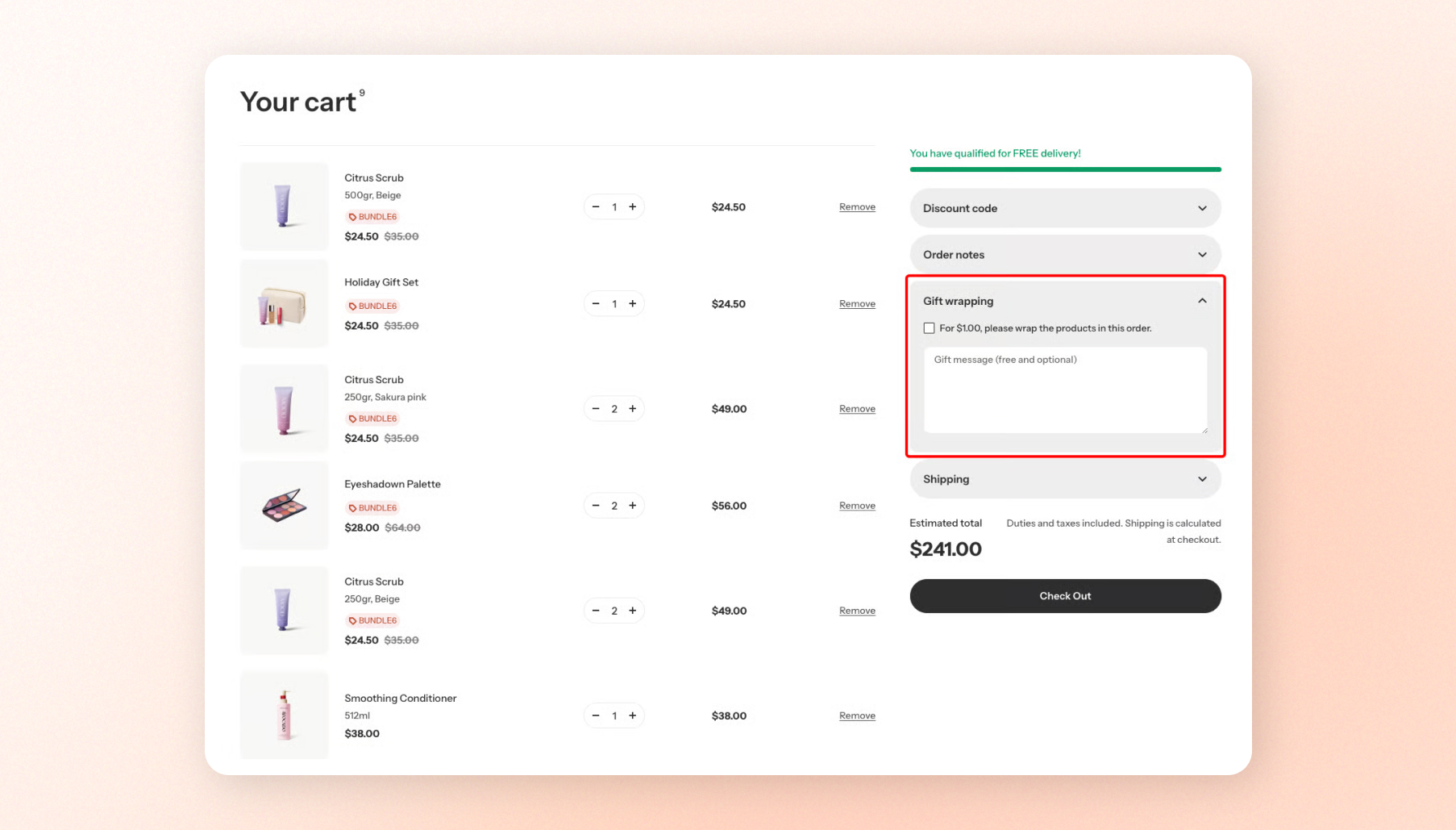Image resolution: width=1456 pixels, height=830 pixels.
Task: Decrease quantity of Citrus Scrub Sakura pink
Action: pyautogui.click(x=596, y=409)
